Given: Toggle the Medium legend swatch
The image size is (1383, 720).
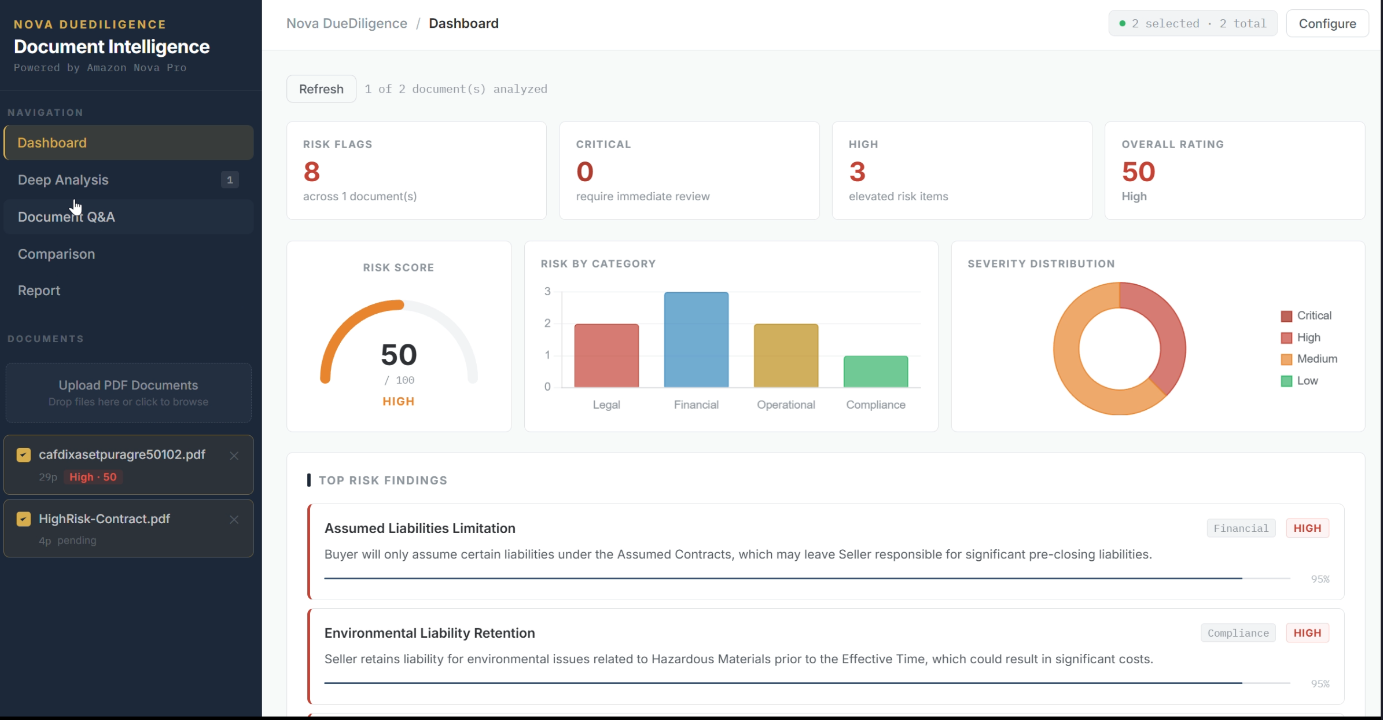Looking at the screenshot, I should [1286, 359].
